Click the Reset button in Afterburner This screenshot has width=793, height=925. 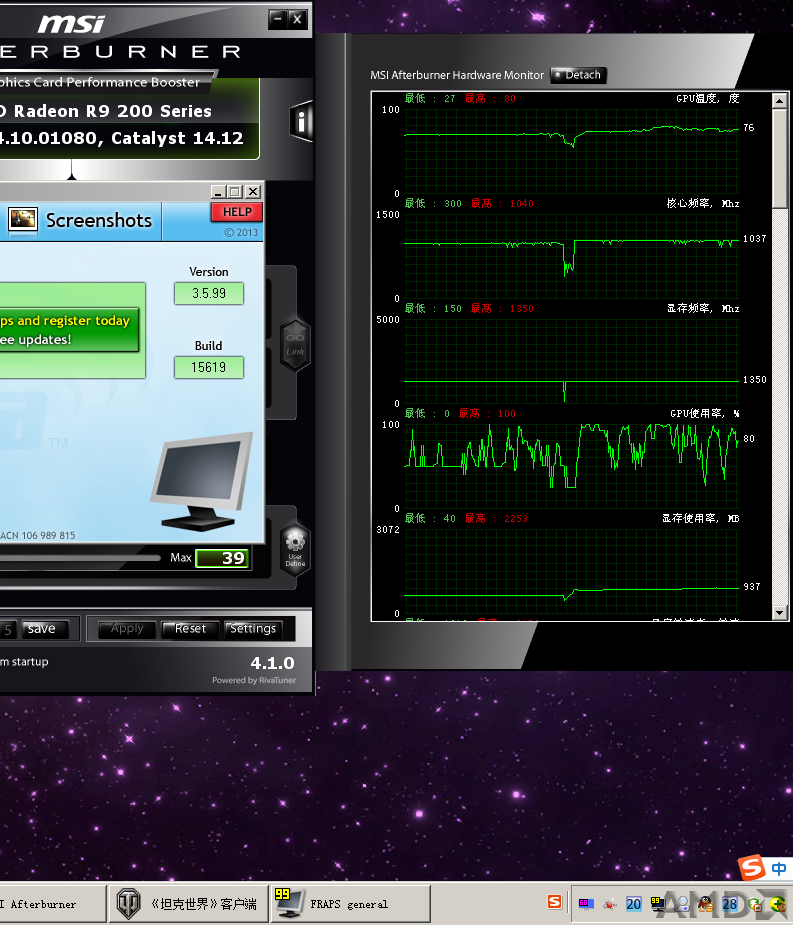point(190,629)
